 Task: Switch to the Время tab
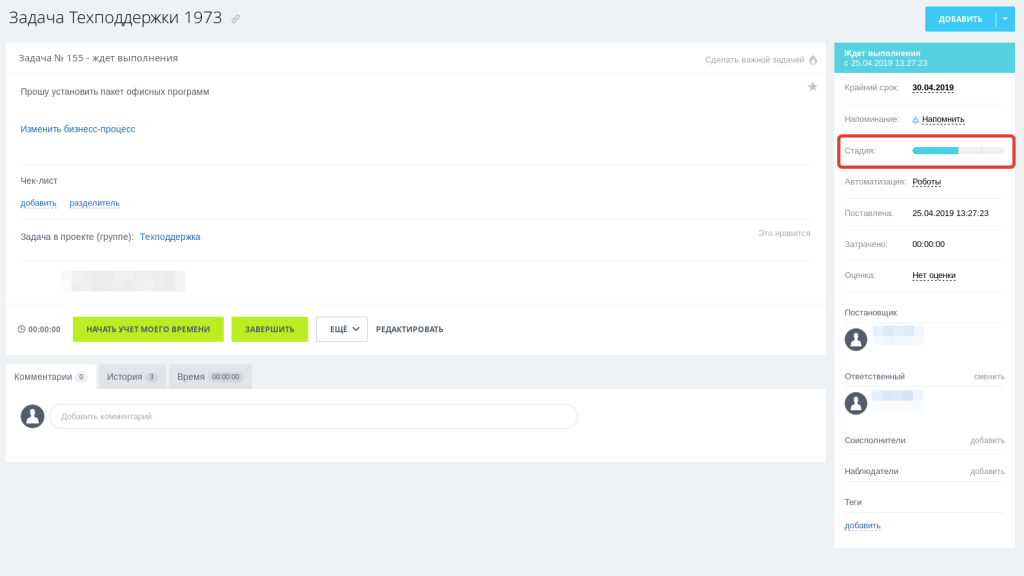click(210, 377)
